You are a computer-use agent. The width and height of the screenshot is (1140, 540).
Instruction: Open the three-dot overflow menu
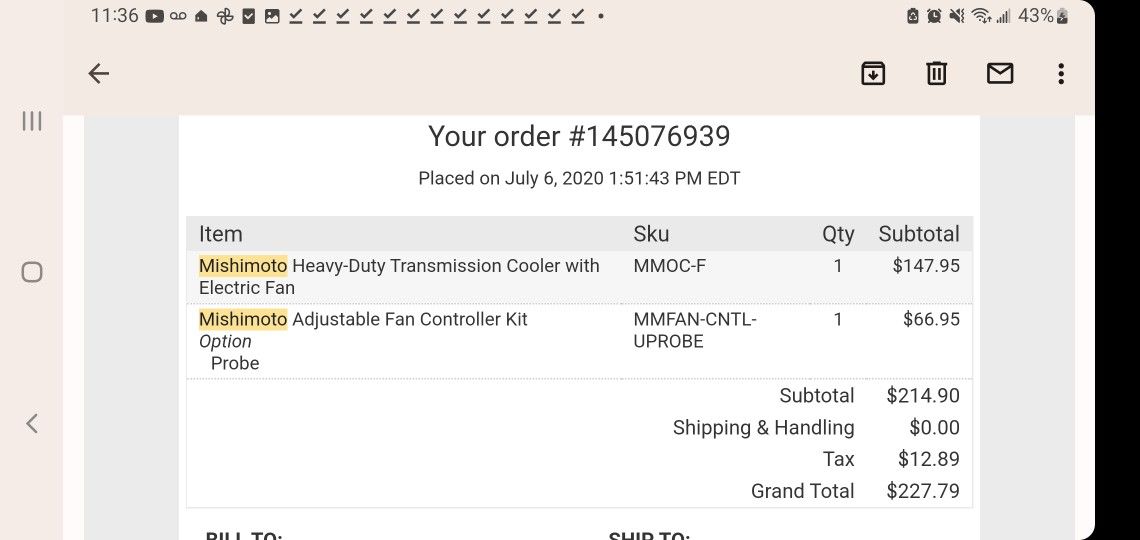1061,73
